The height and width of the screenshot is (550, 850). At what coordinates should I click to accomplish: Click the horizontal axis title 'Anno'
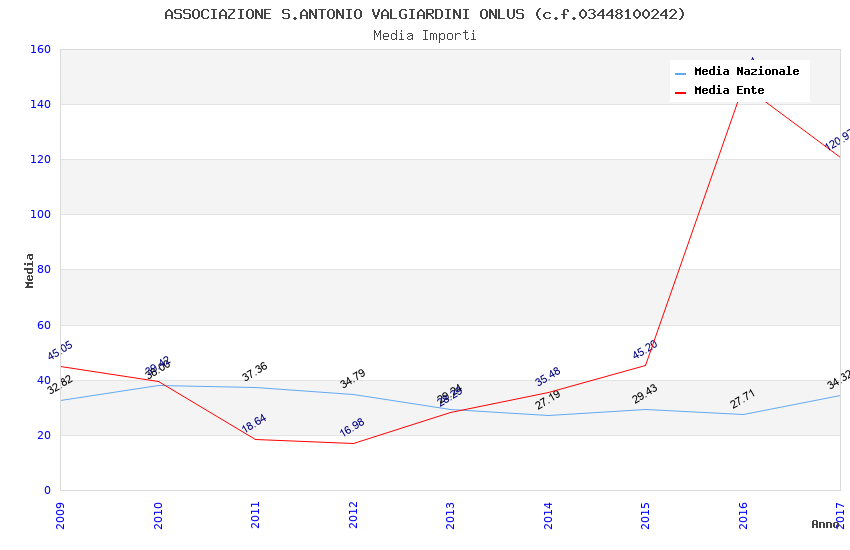(825, 524)
